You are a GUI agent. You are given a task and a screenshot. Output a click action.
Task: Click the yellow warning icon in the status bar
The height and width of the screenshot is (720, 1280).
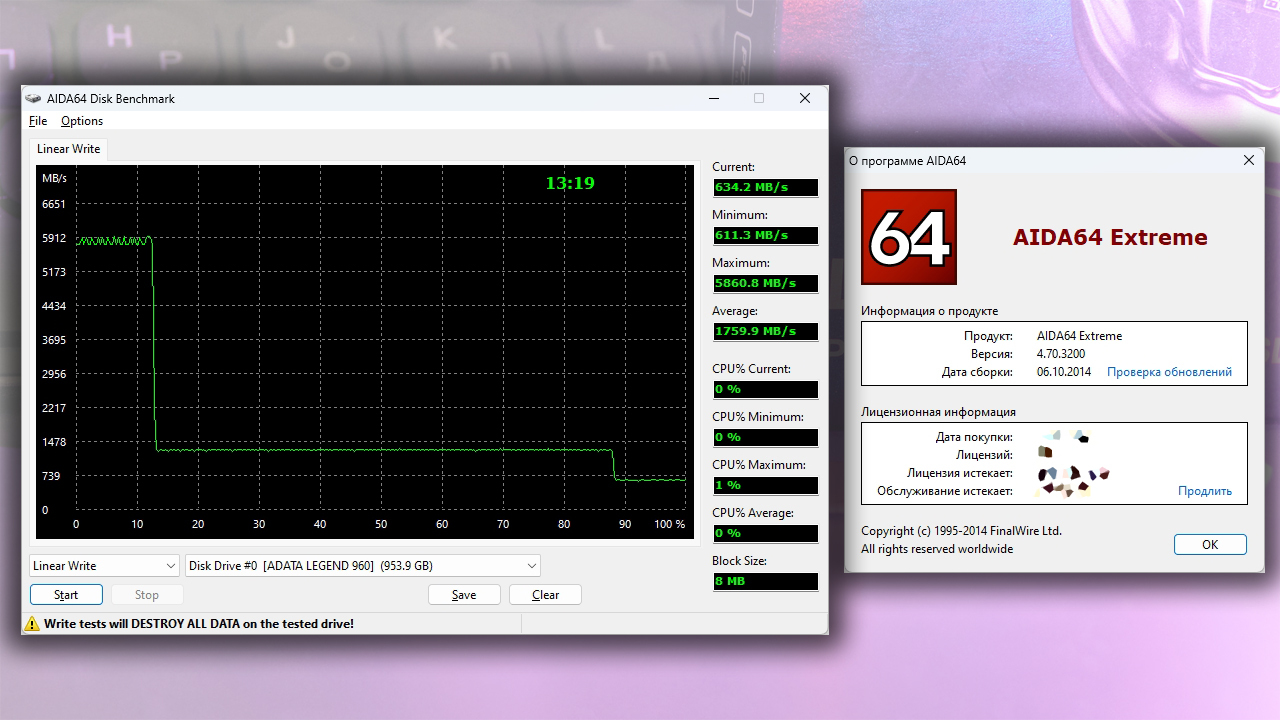[x=33, y=624]
